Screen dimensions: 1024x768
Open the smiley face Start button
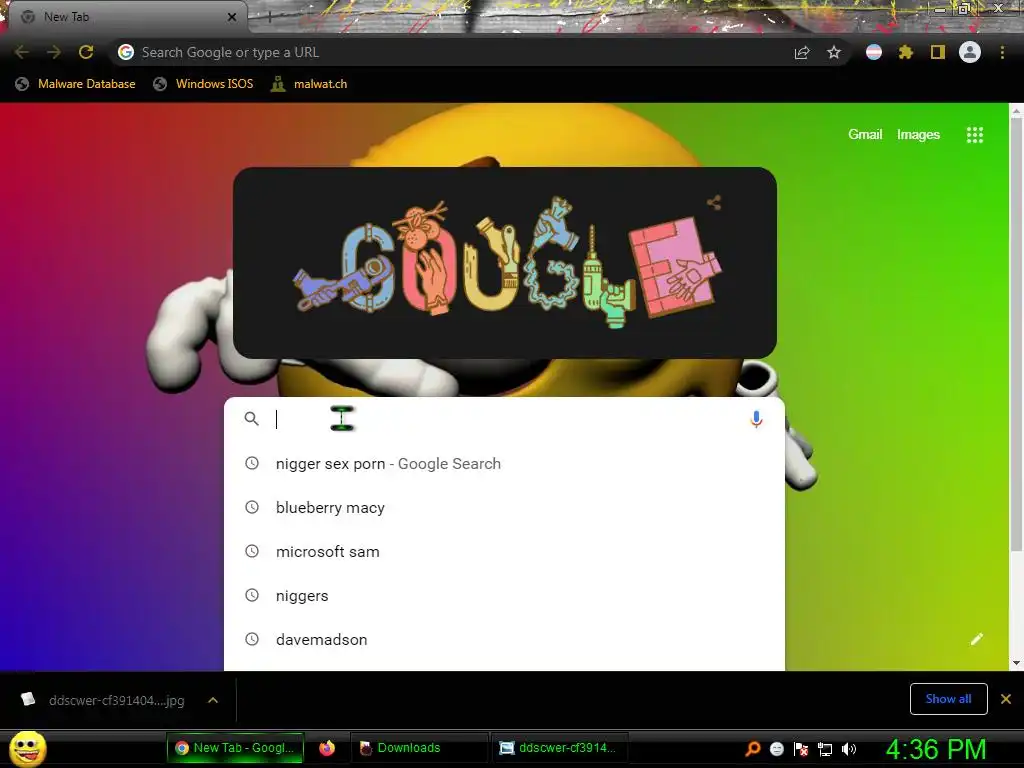pos(27,748)
